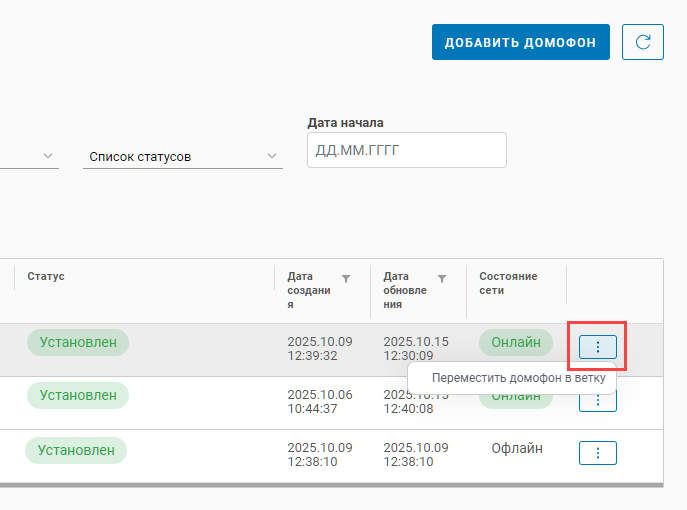Click filter icon on Дата создания column
The height and width of the screenshot is (510, 687).
346,279
